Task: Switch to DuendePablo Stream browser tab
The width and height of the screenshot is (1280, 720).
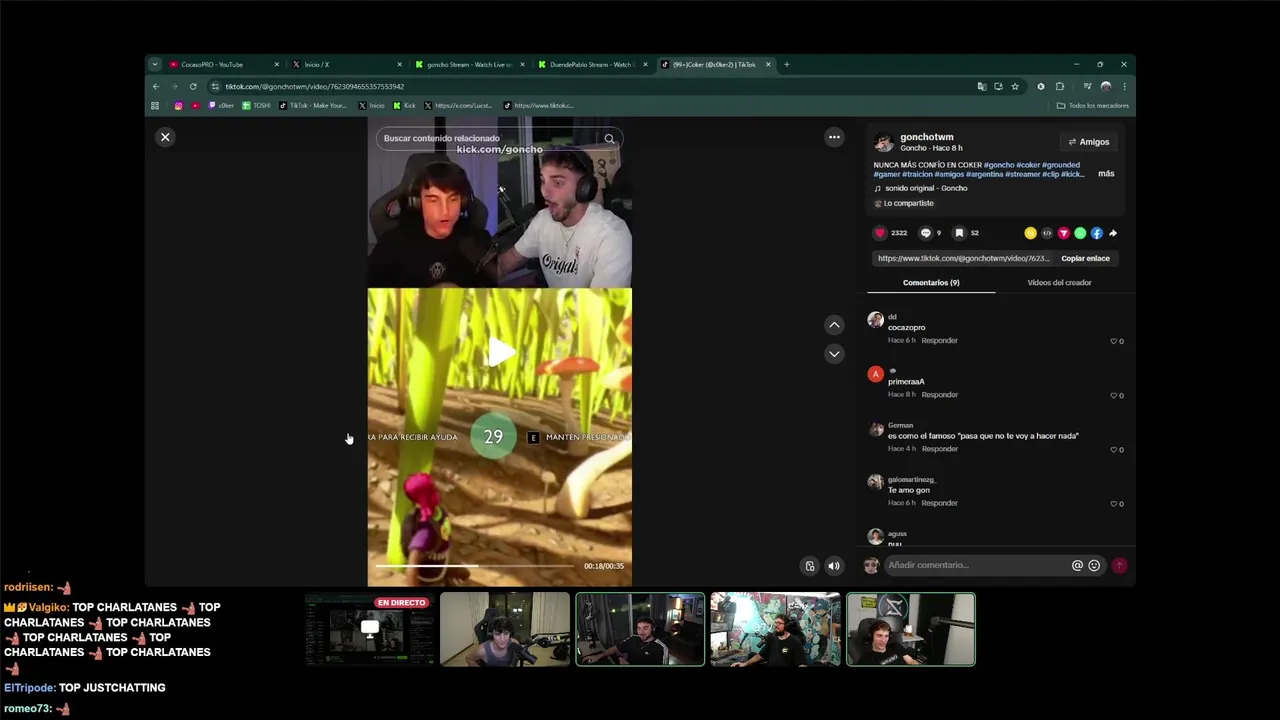Action: pos(590,65)
